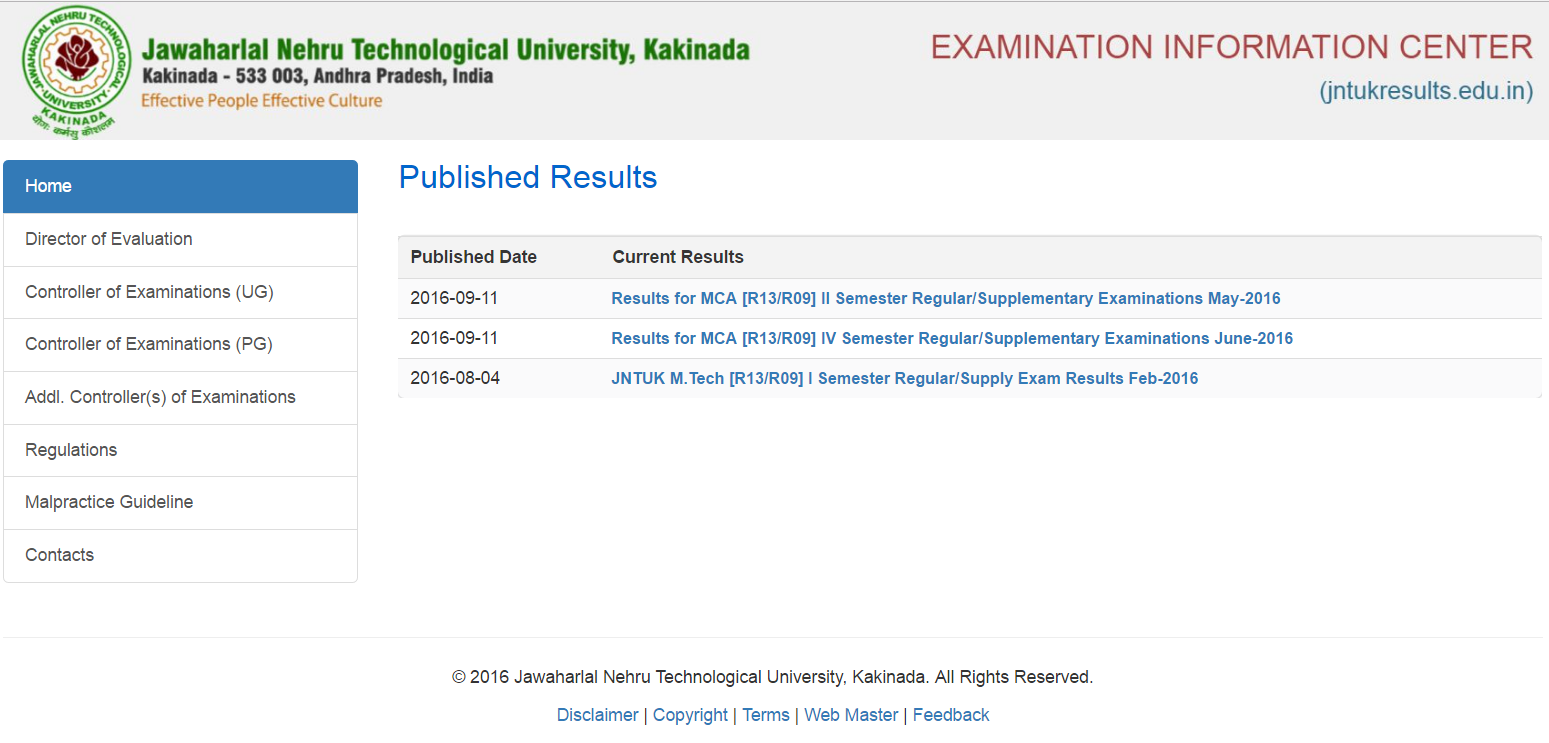Contact the Web Master link
The width and height of the screenshot is (1549, 743).
pyautogui.click(x=851, y=715)
